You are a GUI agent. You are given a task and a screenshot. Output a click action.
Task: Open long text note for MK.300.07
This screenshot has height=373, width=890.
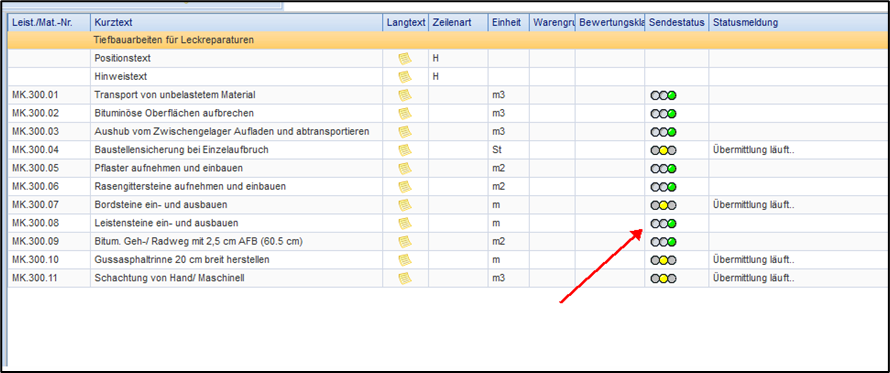(405, 204)
